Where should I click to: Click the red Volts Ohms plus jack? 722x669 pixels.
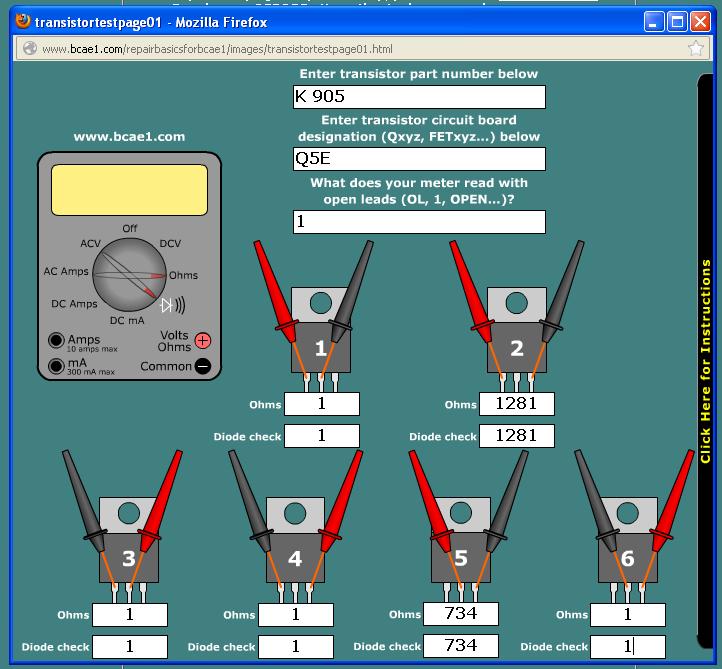(203, 340)
